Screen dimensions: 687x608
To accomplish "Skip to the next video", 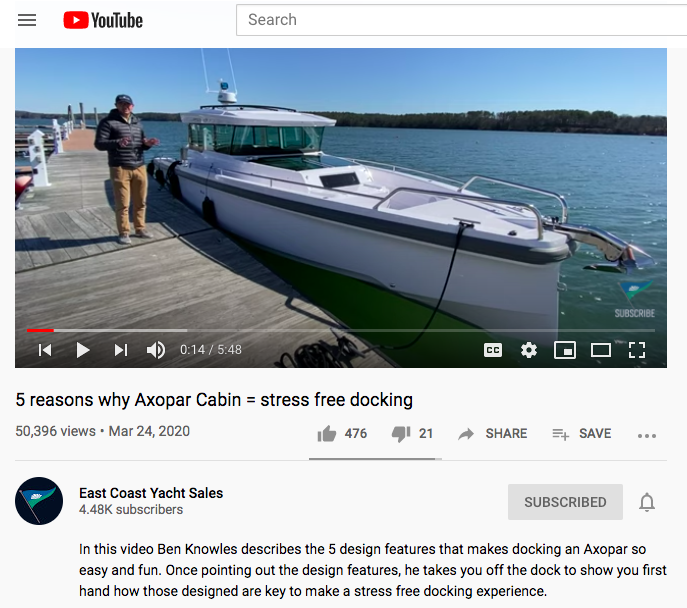I will click(121, 350).
